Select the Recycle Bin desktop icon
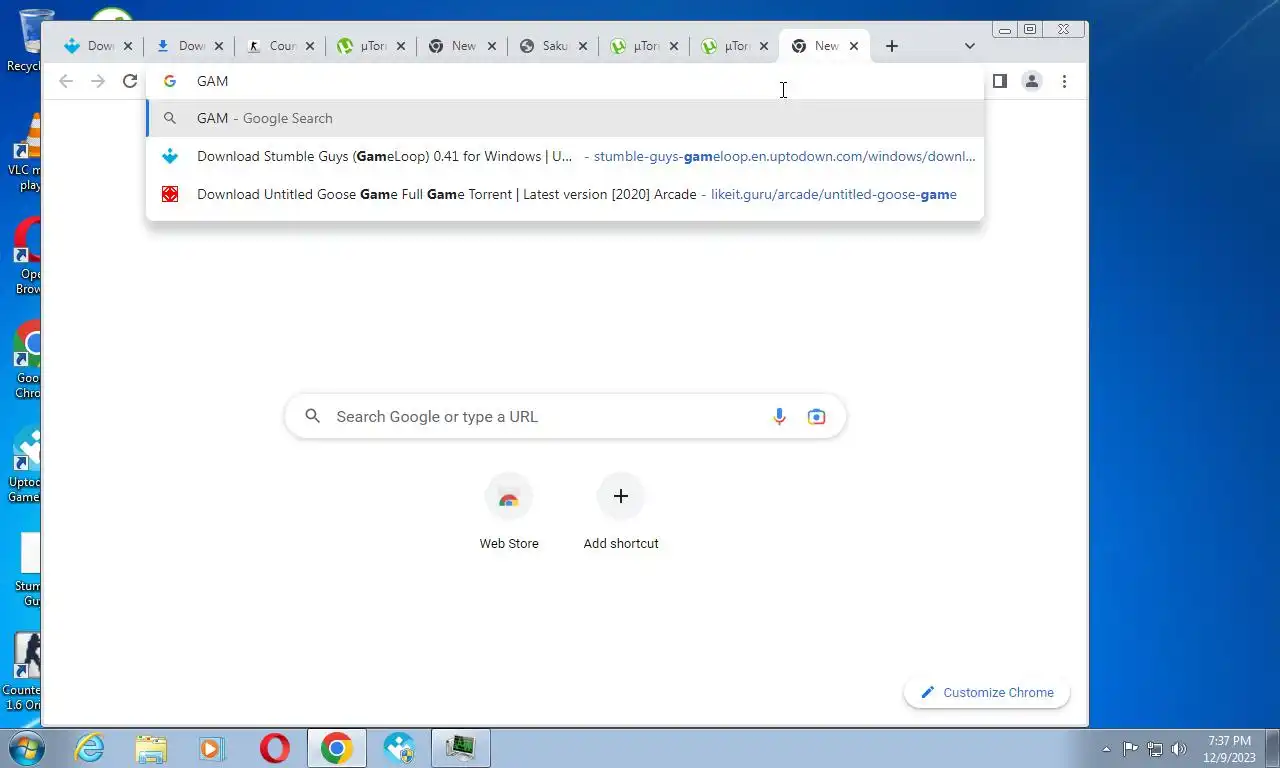This screenshot has width=1280, height=768. point(24,41)
